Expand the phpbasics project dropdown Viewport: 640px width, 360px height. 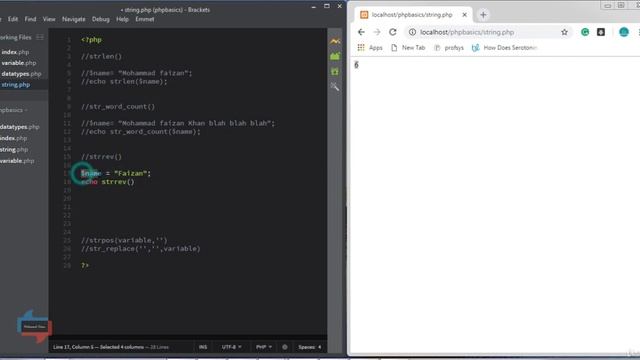[x=13, y=110]
